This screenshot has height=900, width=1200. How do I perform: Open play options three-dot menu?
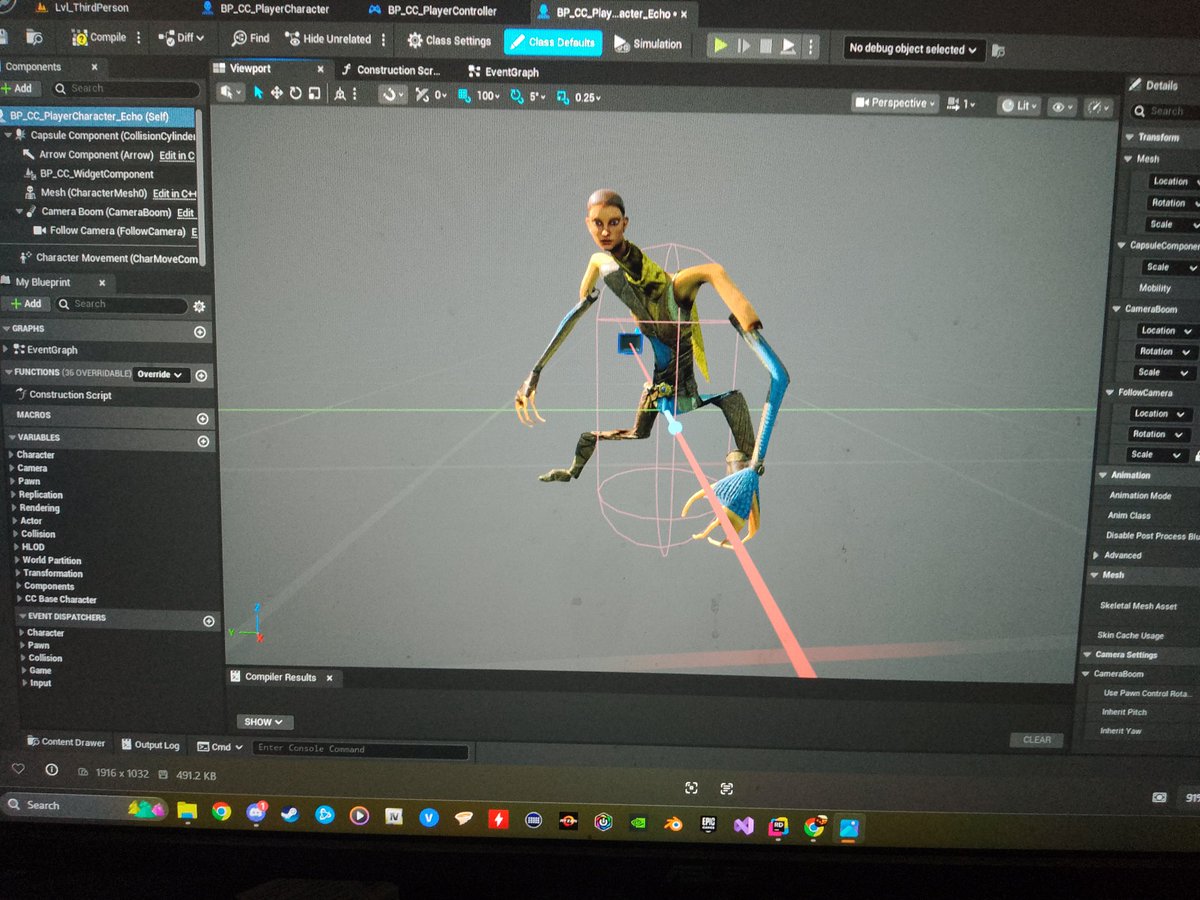pyautogui.click(x=811, y=47)
